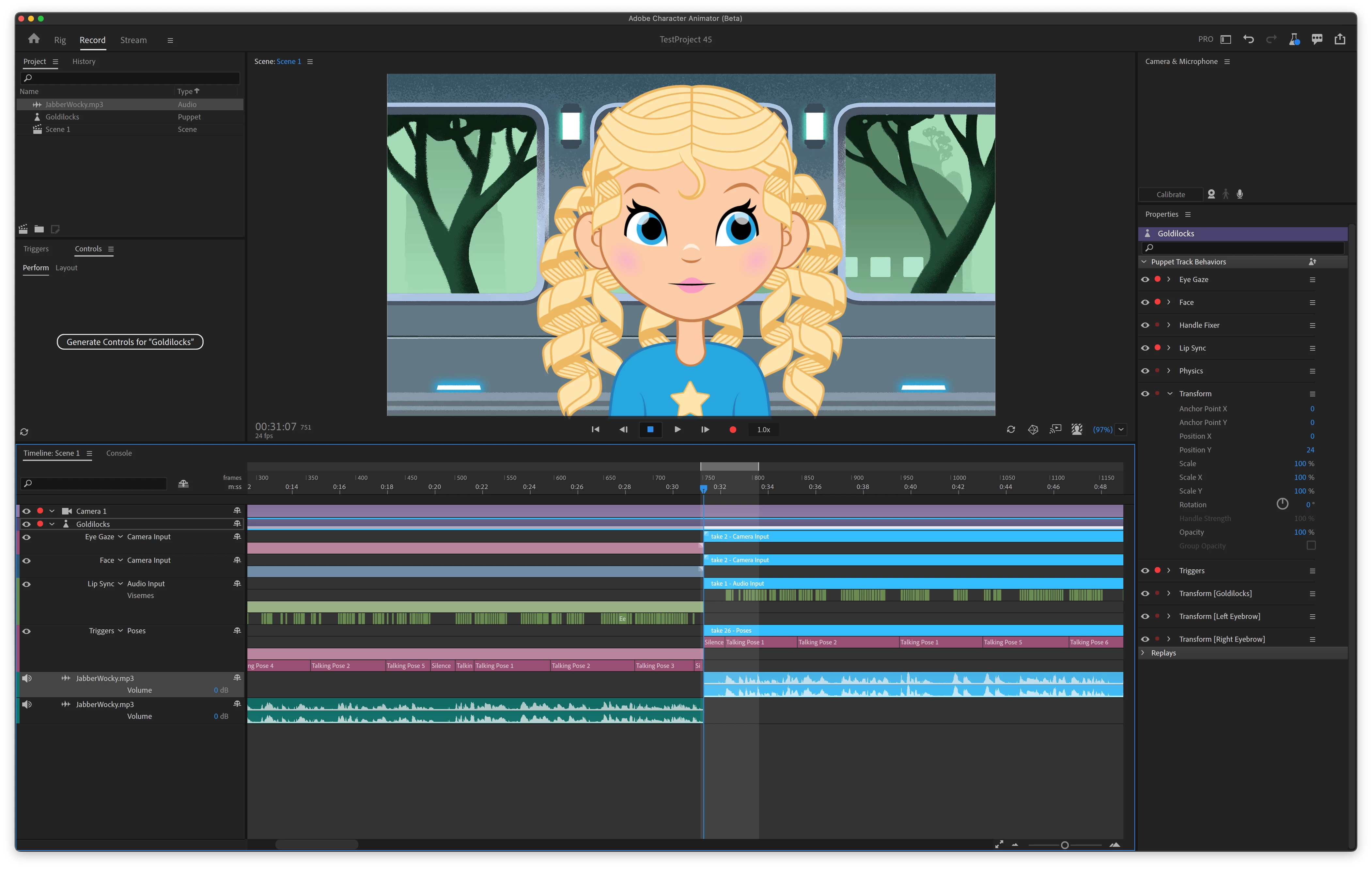This screenshot has width=1372, height=869.
Task: Click Generate Controls for "Goldilocks" button
Action: pyautogui.click(x=130, y=342)
